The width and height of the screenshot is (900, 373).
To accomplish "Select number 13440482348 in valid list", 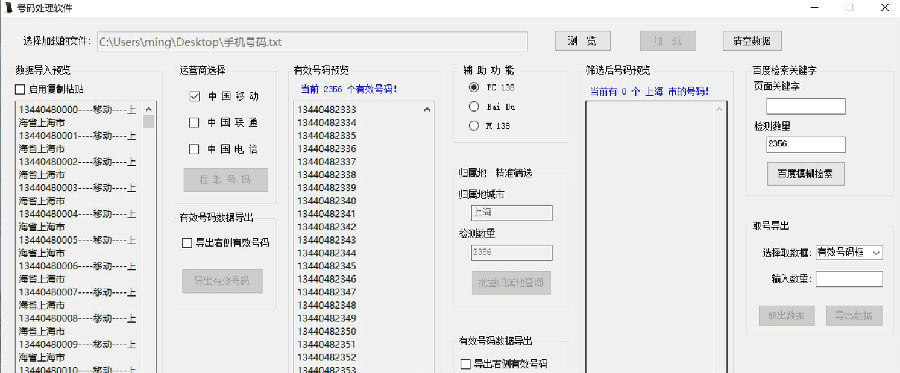I will click(327, 305).
